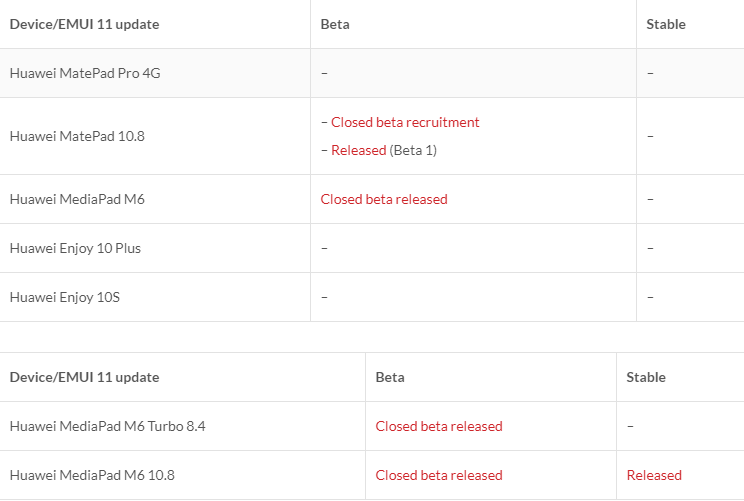Open Closed beta released link for MediaPad M6 10.8
Viewport: 744px width, 501px height.
[x=439, y=475]
